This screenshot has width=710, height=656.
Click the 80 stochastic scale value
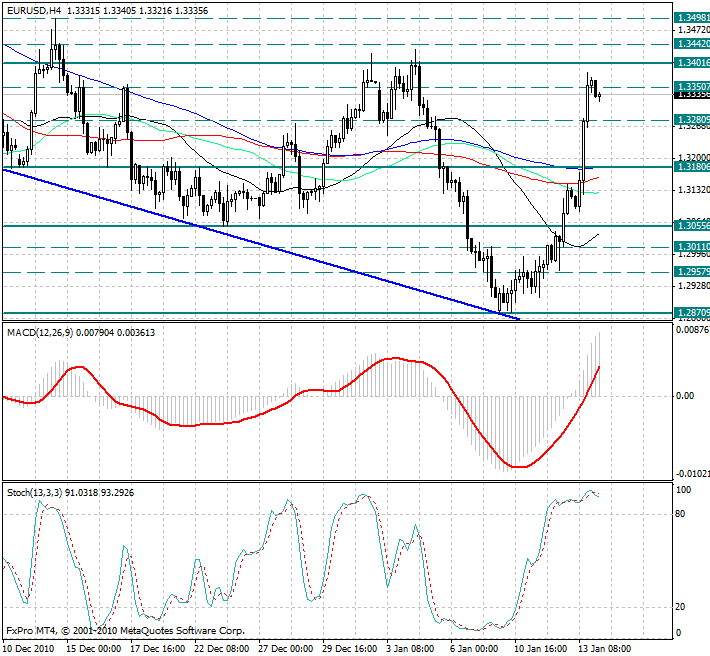(680, 514)
